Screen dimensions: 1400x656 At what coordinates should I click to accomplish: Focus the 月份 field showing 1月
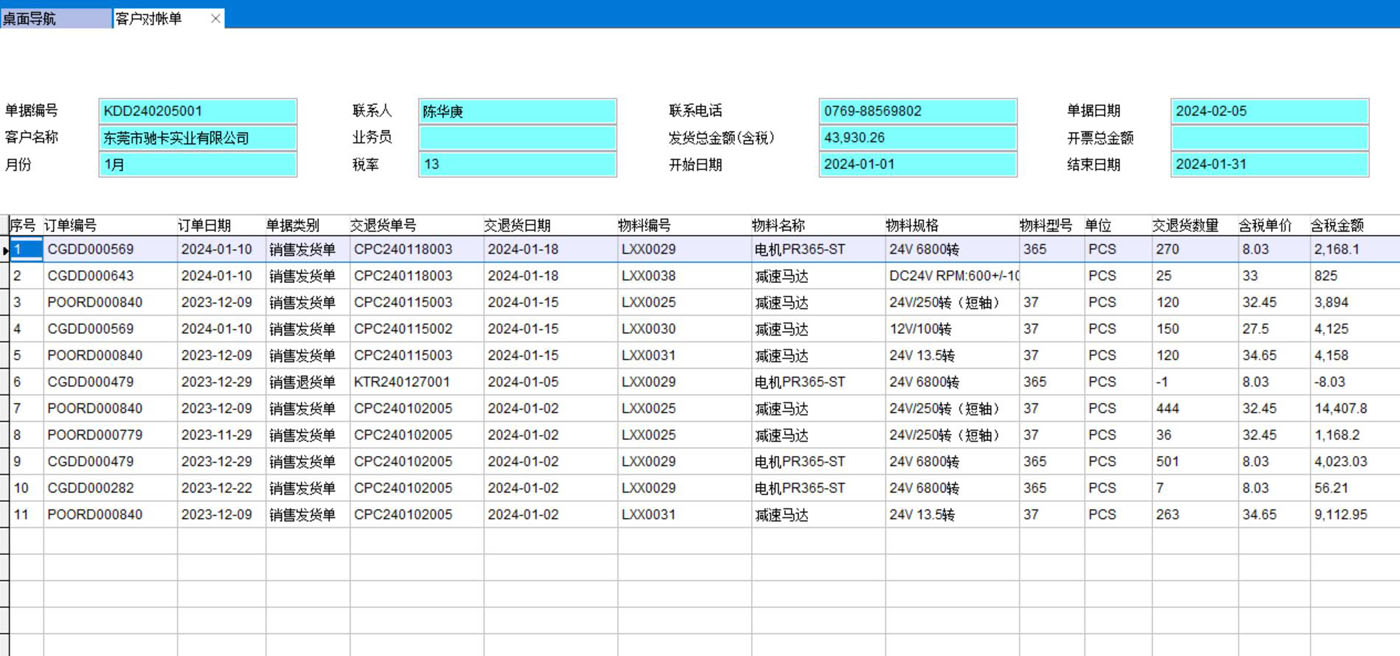click(x=198, y=165)
